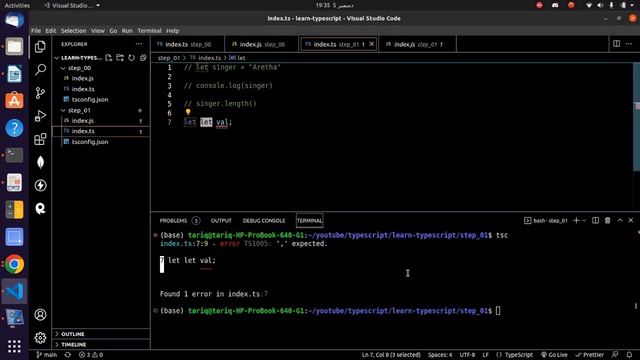Kill the terminal with trash icon

[607, 220]
